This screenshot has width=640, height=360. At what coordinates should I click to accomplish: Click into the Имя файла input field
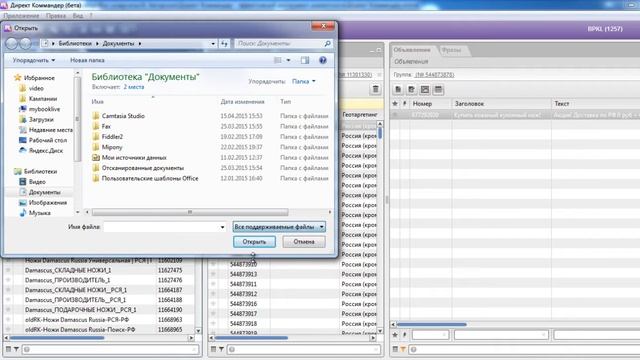[162, 227]
